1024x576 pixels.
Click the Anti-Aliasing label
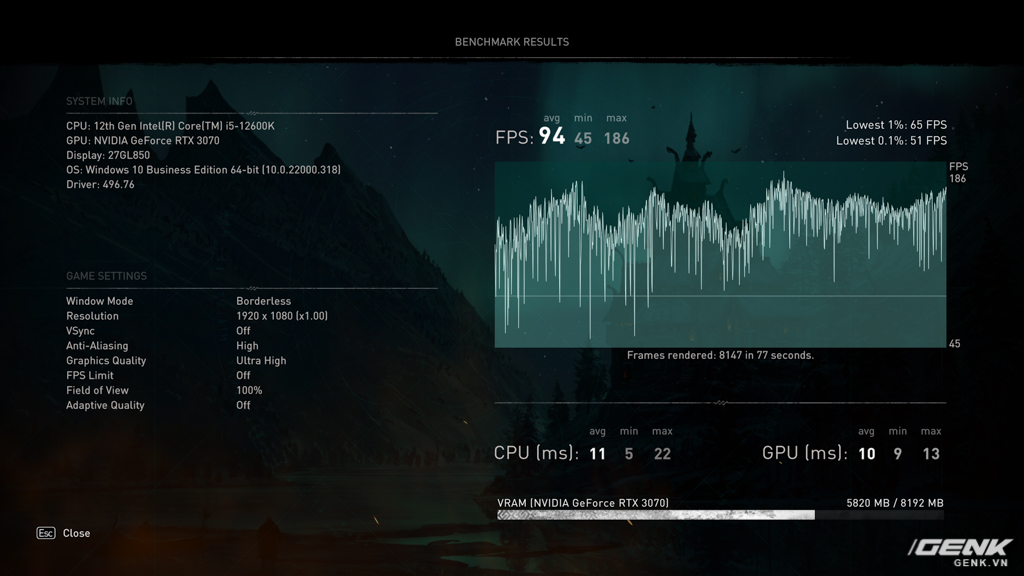(97, 346)
